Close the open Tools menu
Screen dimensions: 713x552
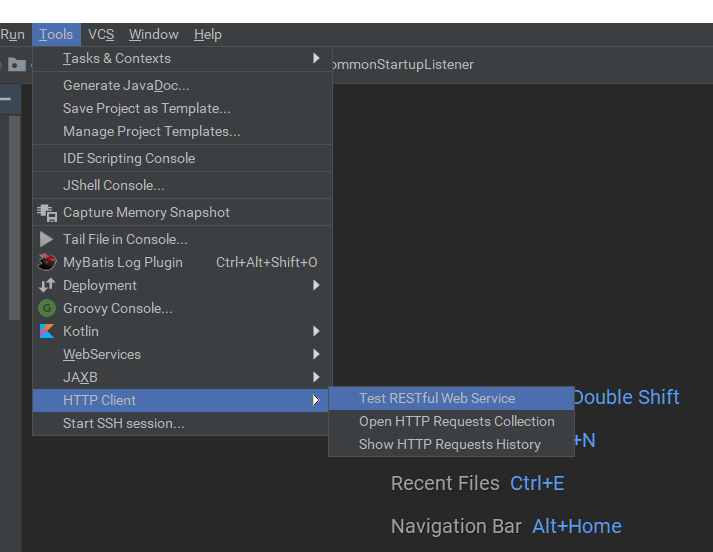click(x=56, y=35)
